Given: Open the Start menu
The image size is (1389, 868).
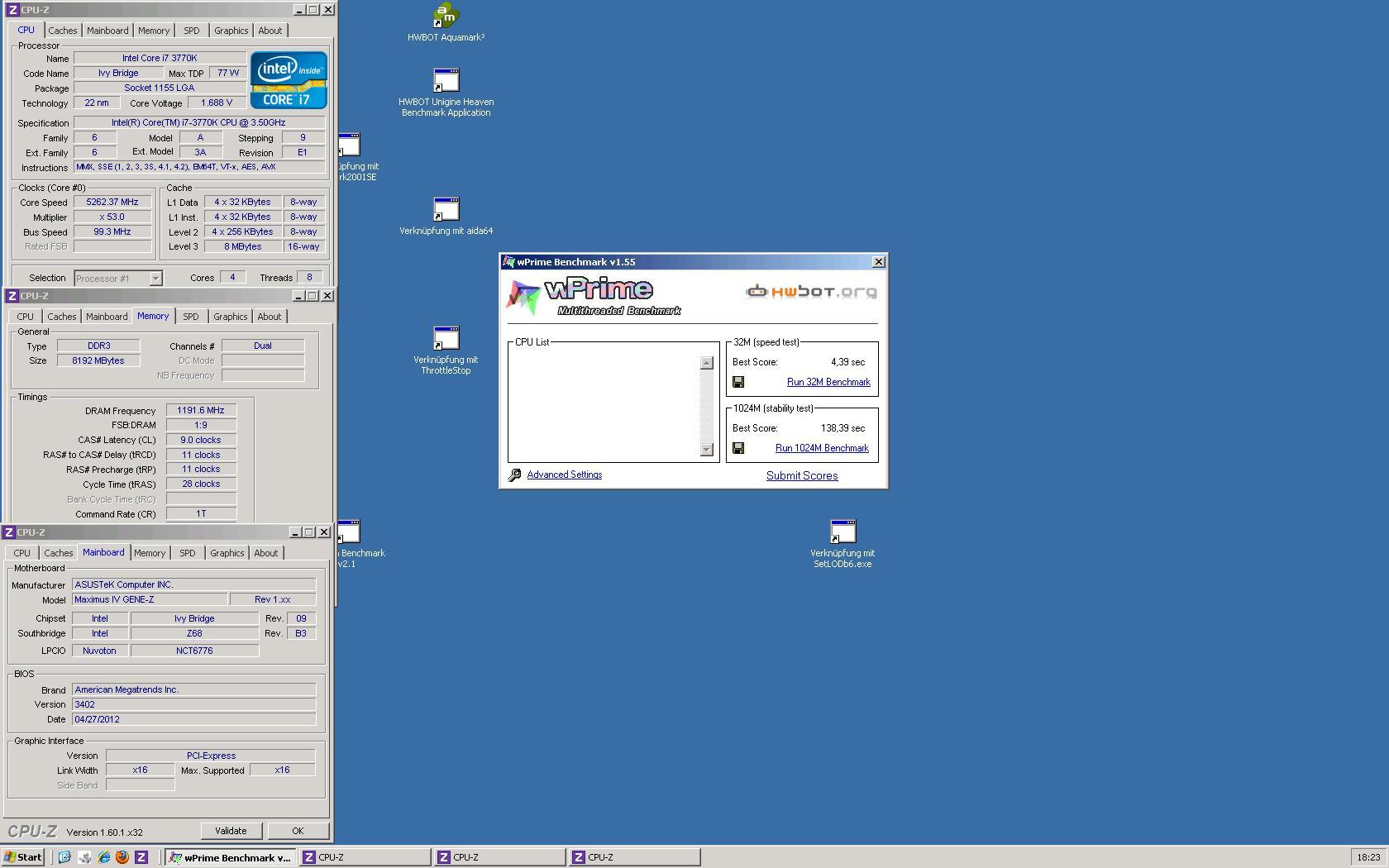Looking at the screenshot, I should pos(23,857).
